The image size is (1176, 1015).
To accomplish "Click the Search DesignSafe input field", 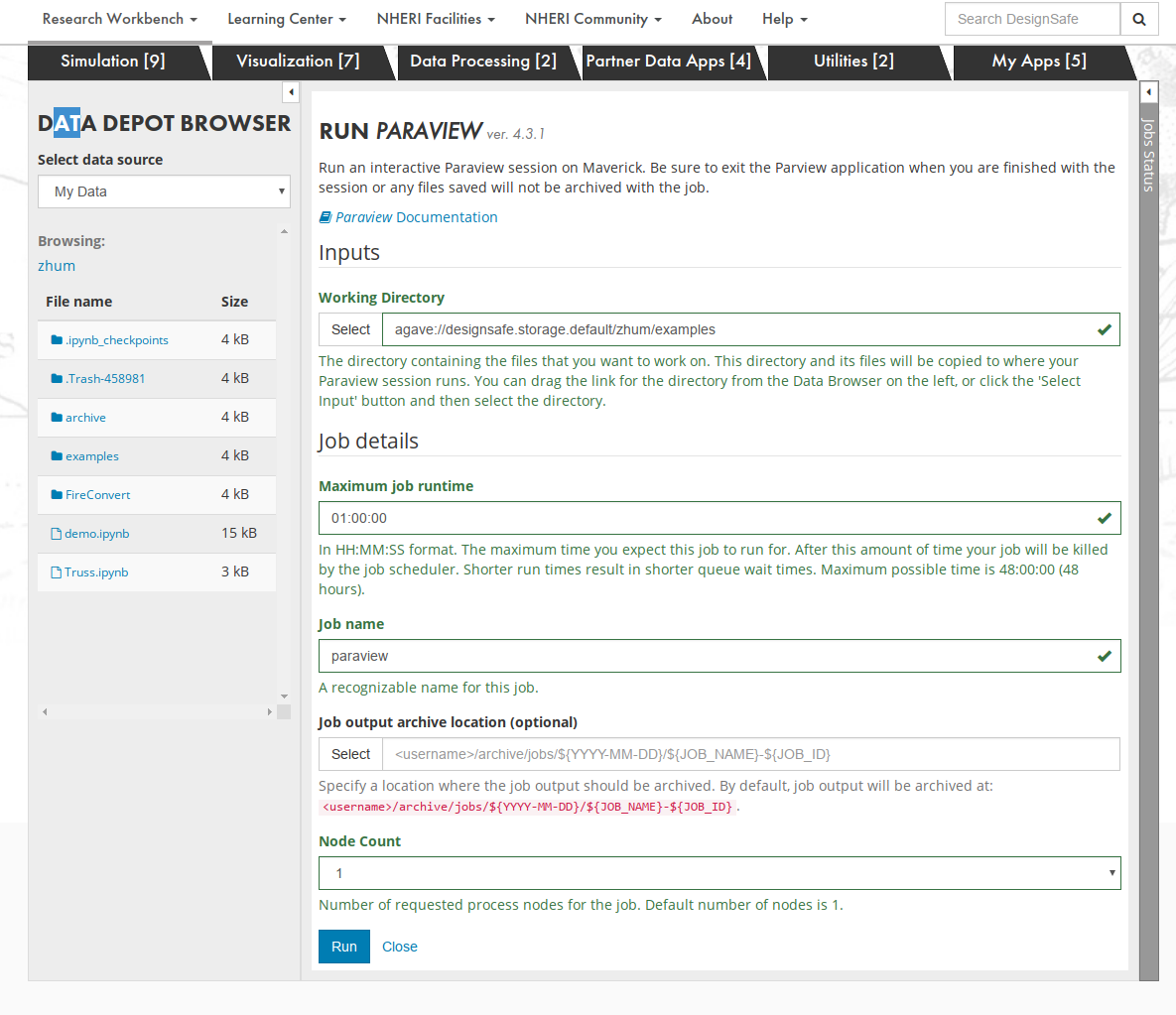I will pos(1033,20).
